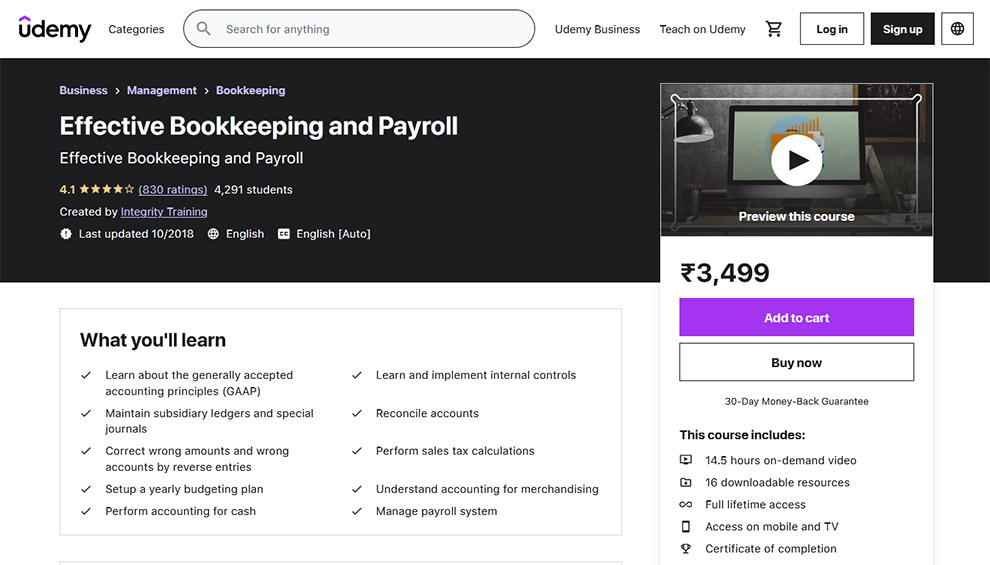Click the ₹3,499 price
The image size is (990, 565).
click(x=725, y=273)
